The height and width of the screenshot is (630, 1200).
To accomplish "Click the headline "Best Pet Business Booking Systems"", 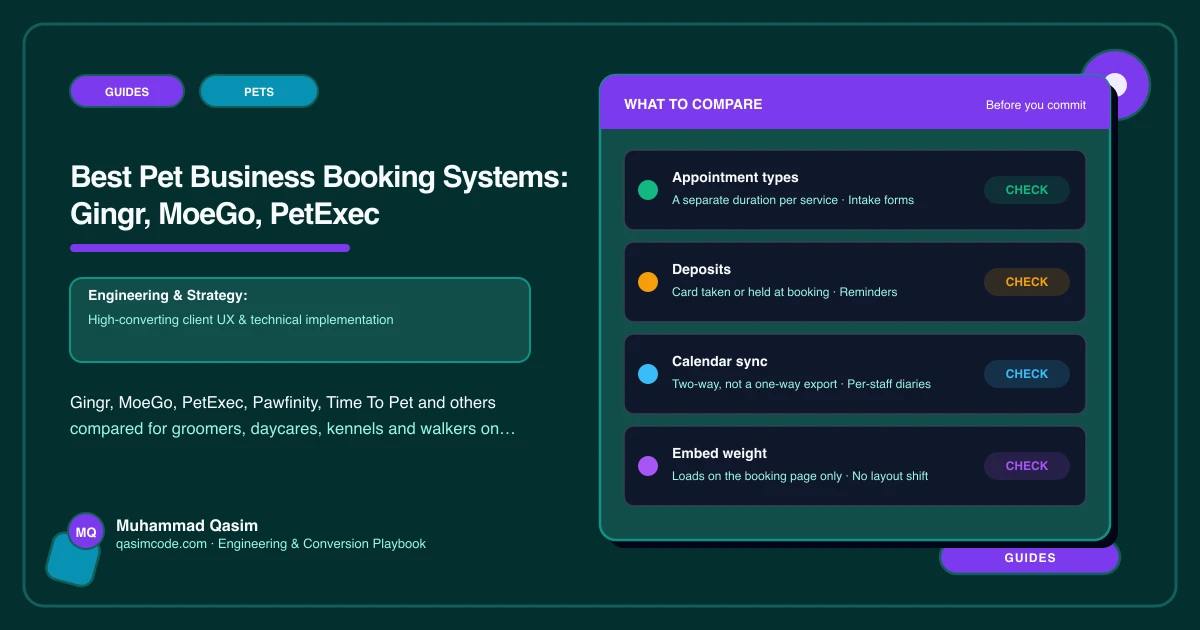I will click(x=319, y=178).
